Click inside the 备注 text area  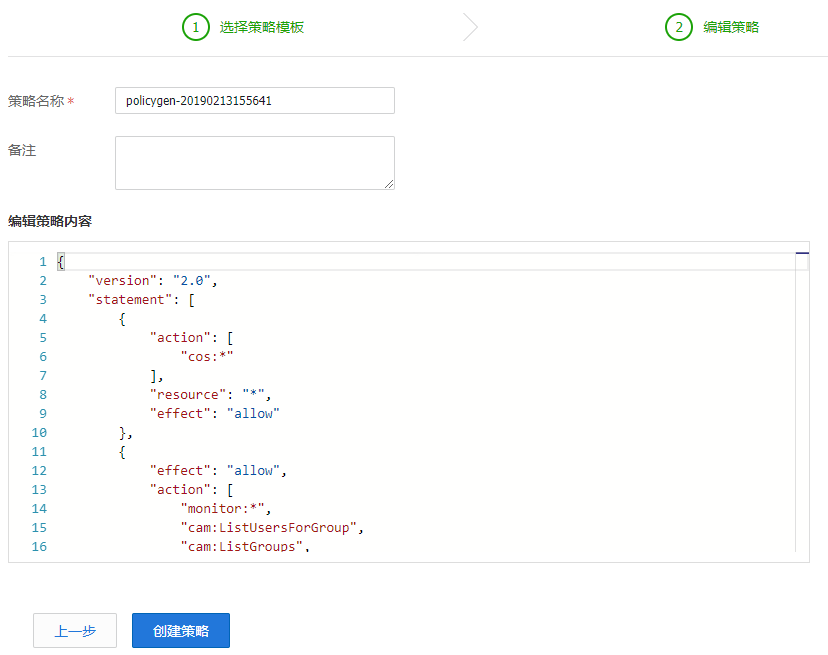click(254, 162)
